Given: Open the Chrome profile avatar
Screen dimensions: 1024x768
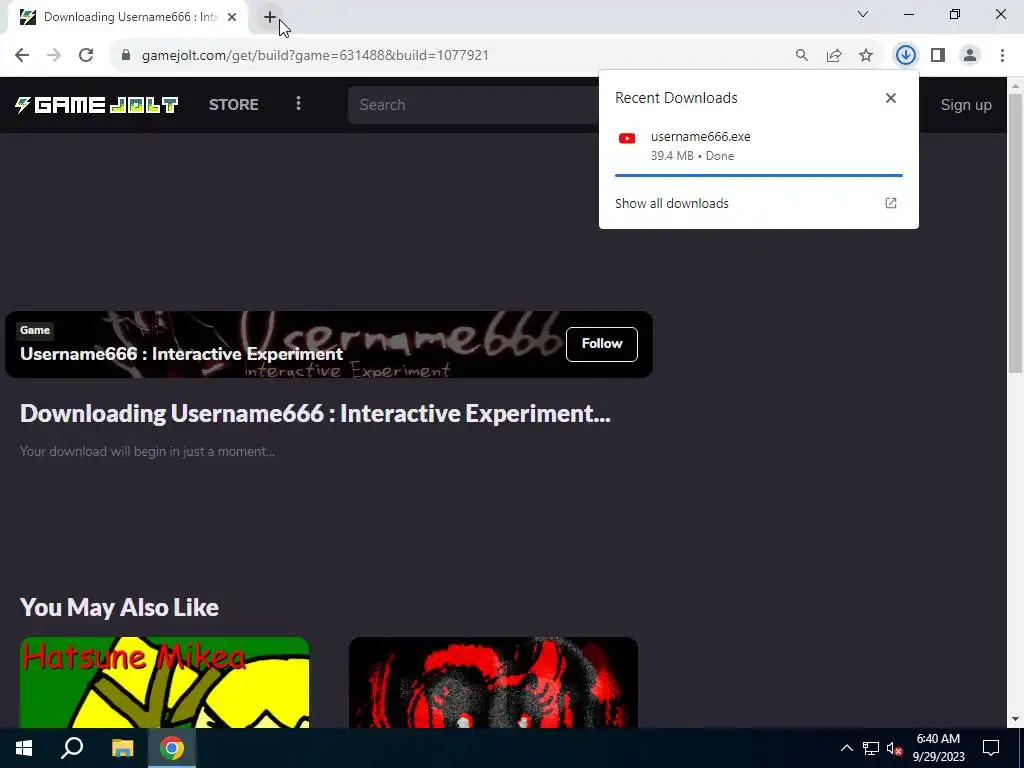Looking at the screenshot, I should pos(970,56).
